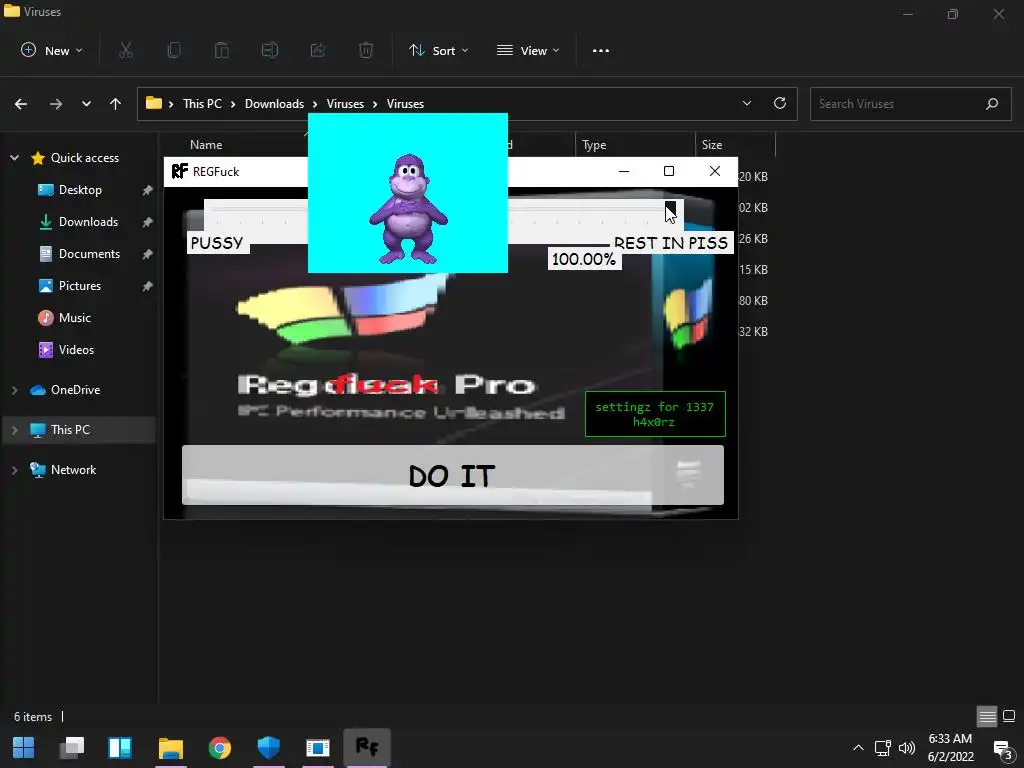
Task: Expand the Network tree node
Action: [14, 470]
